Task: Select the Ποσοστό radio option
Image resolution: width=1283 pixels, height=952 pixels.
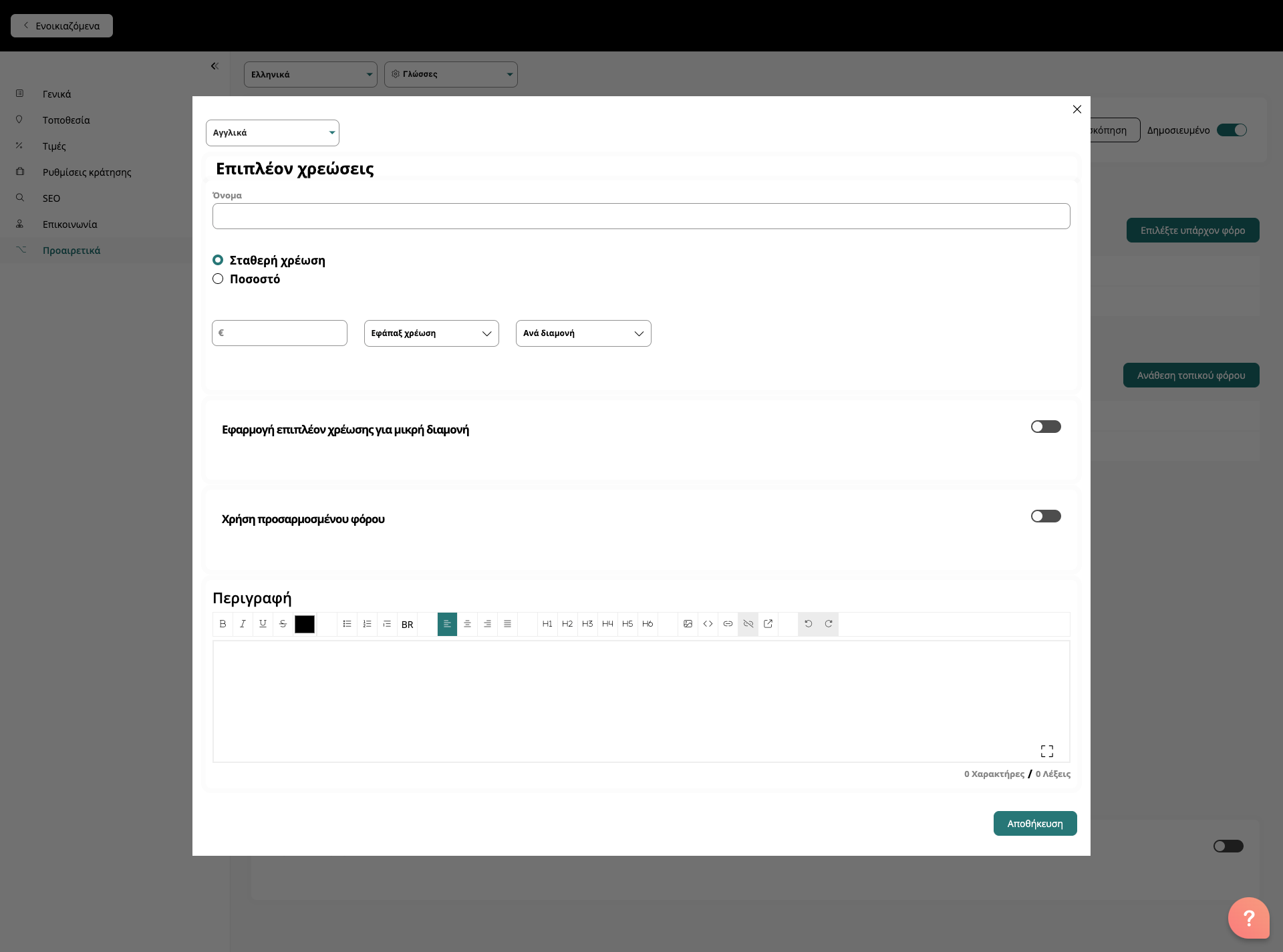Action: 218,279
